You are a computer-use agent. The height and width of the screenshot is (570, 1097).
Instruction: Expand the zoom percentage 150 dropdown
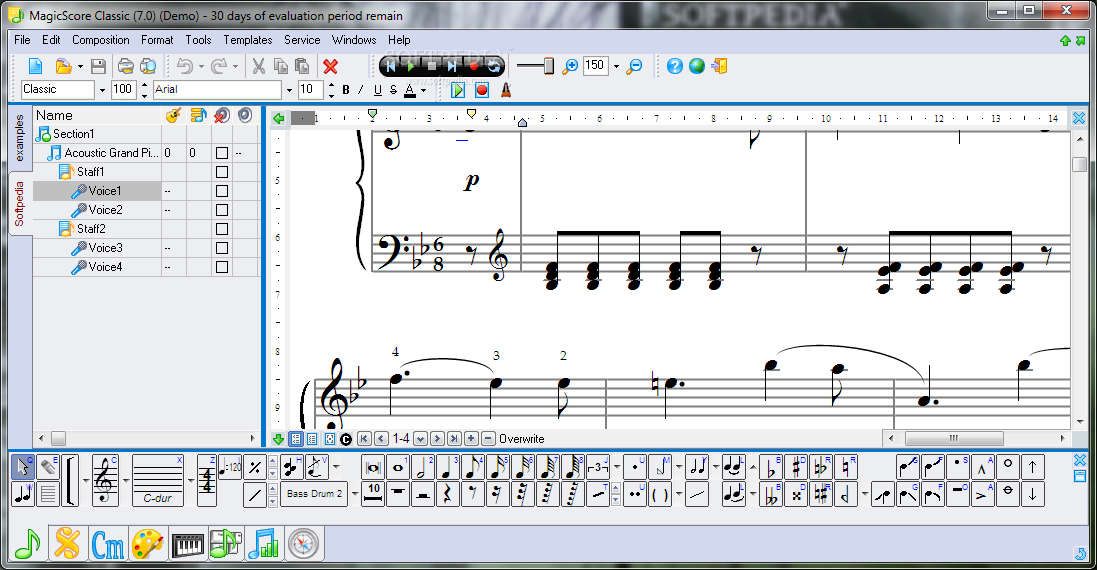[616, 66]
